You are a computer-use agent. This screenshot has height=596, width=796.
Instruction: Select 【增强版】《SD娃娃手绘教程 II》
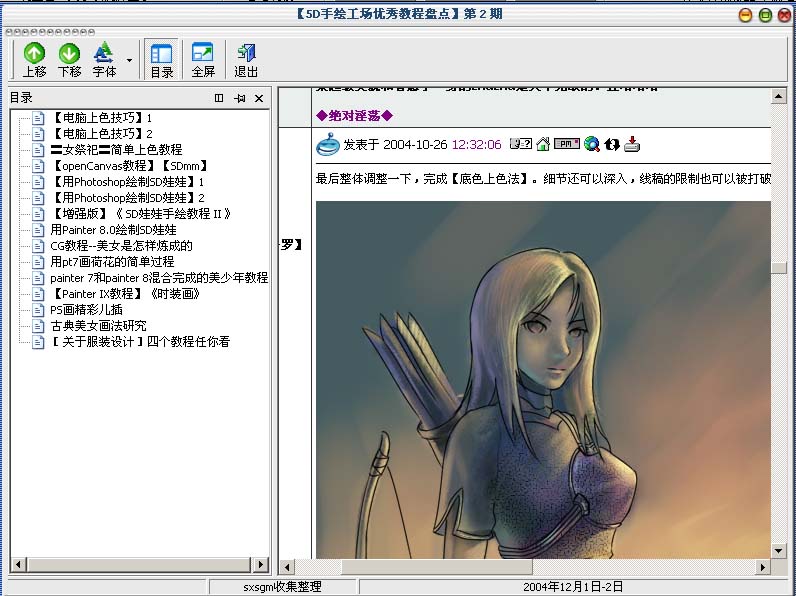tap(141, 214)
